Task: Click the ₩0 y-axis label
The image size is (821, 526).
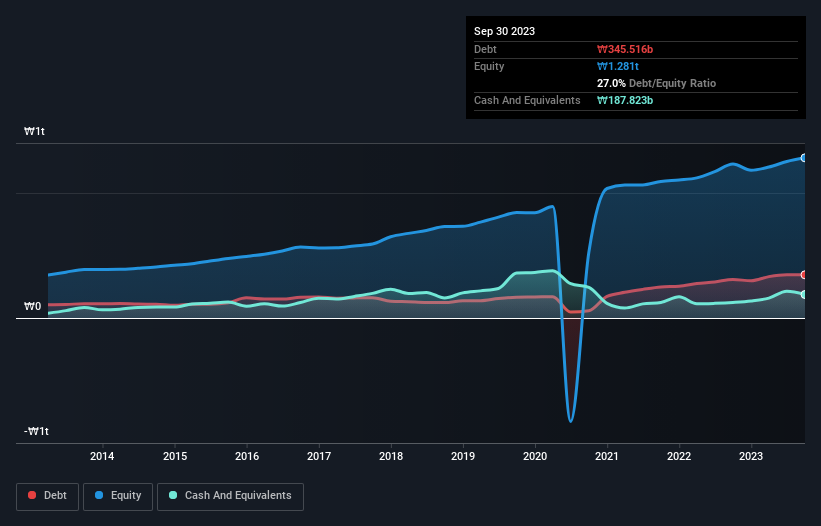Action: click(32, 306)
